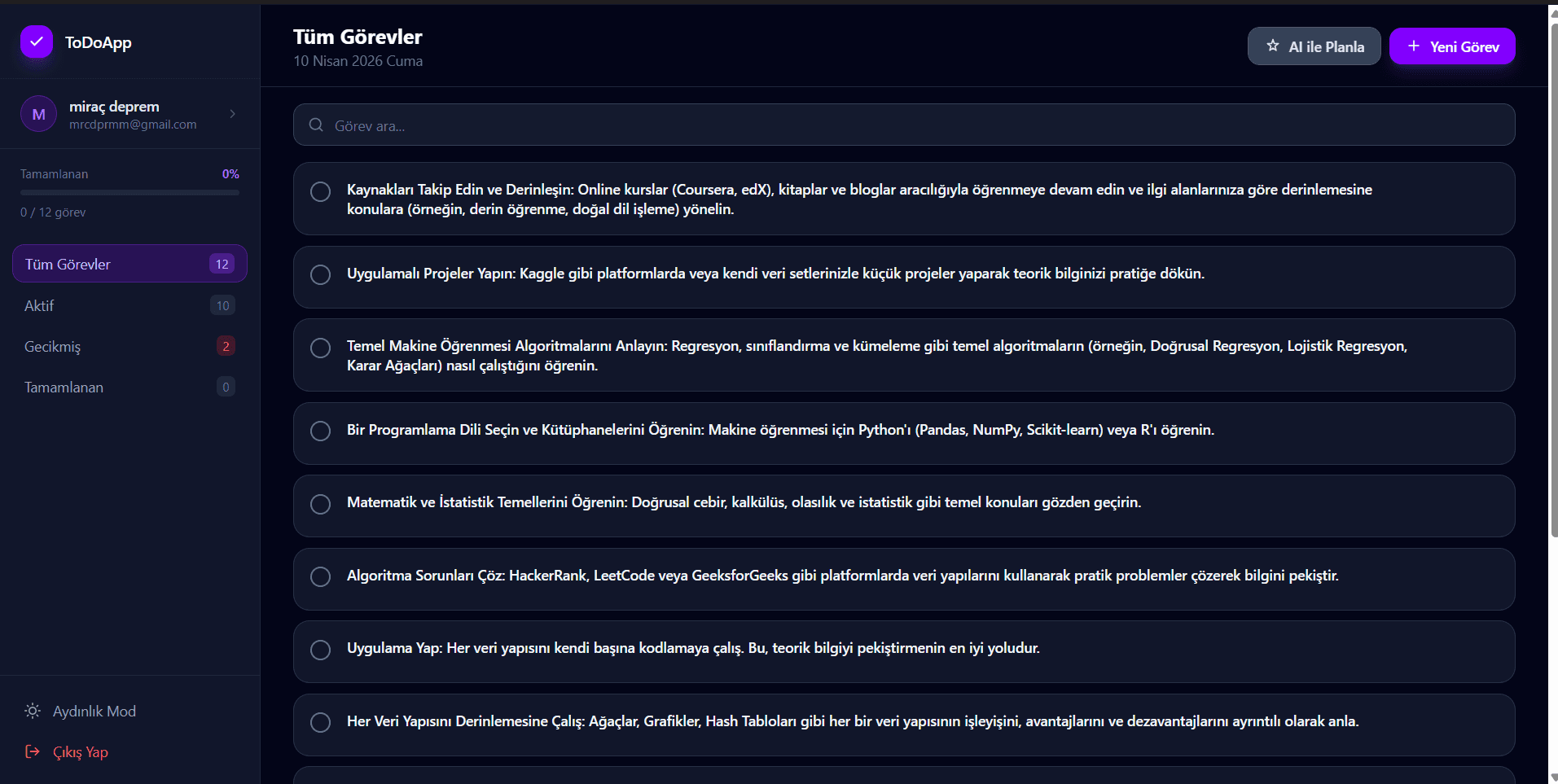1558x784 pixels.
Task: Click the 0 / 12 görev counter
Action: pos(53,212)
